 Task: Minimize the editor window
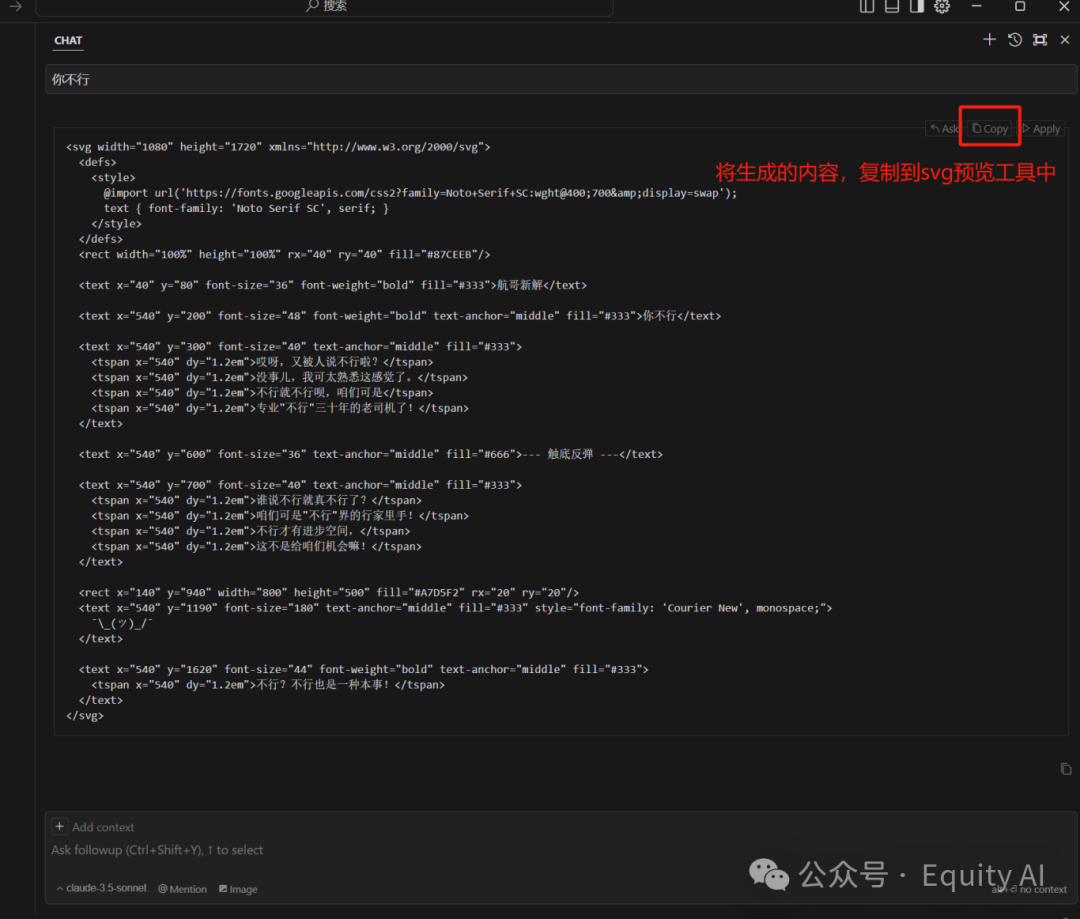click(x=977, y=6)
